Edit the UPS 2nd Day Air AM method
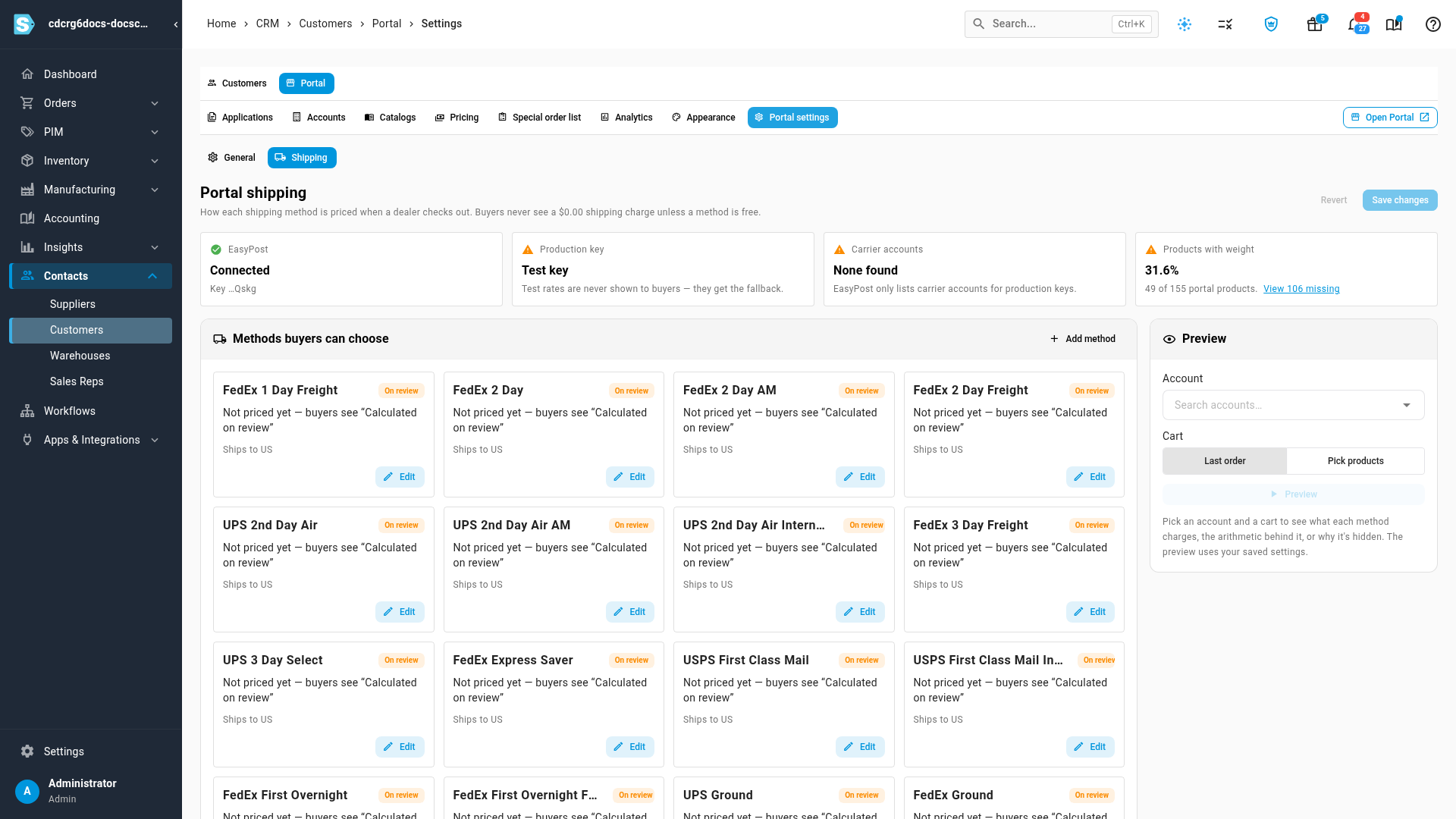Image resolution: width=1456 pixels, height=819 pixels. point(629,612)
